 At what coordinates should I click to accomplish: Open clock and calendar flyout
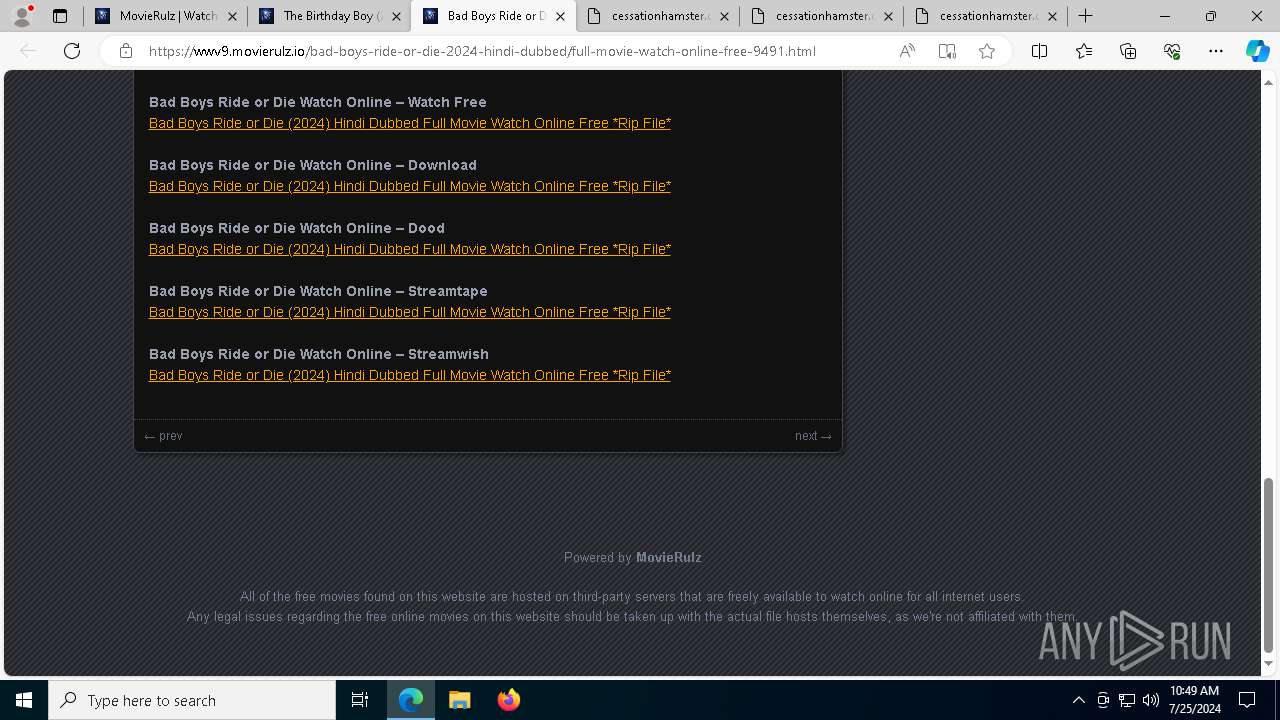pos(1195,700)
